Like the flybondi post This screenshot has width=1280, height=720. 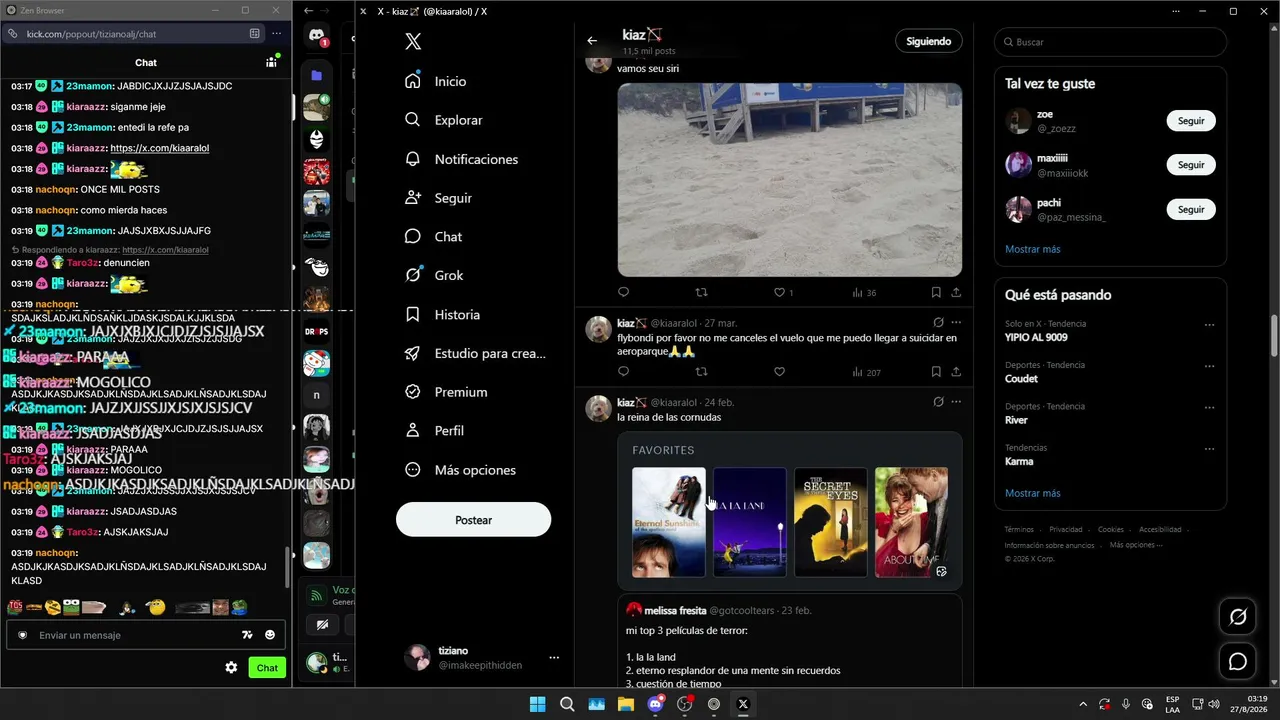[x=779, y=372]
